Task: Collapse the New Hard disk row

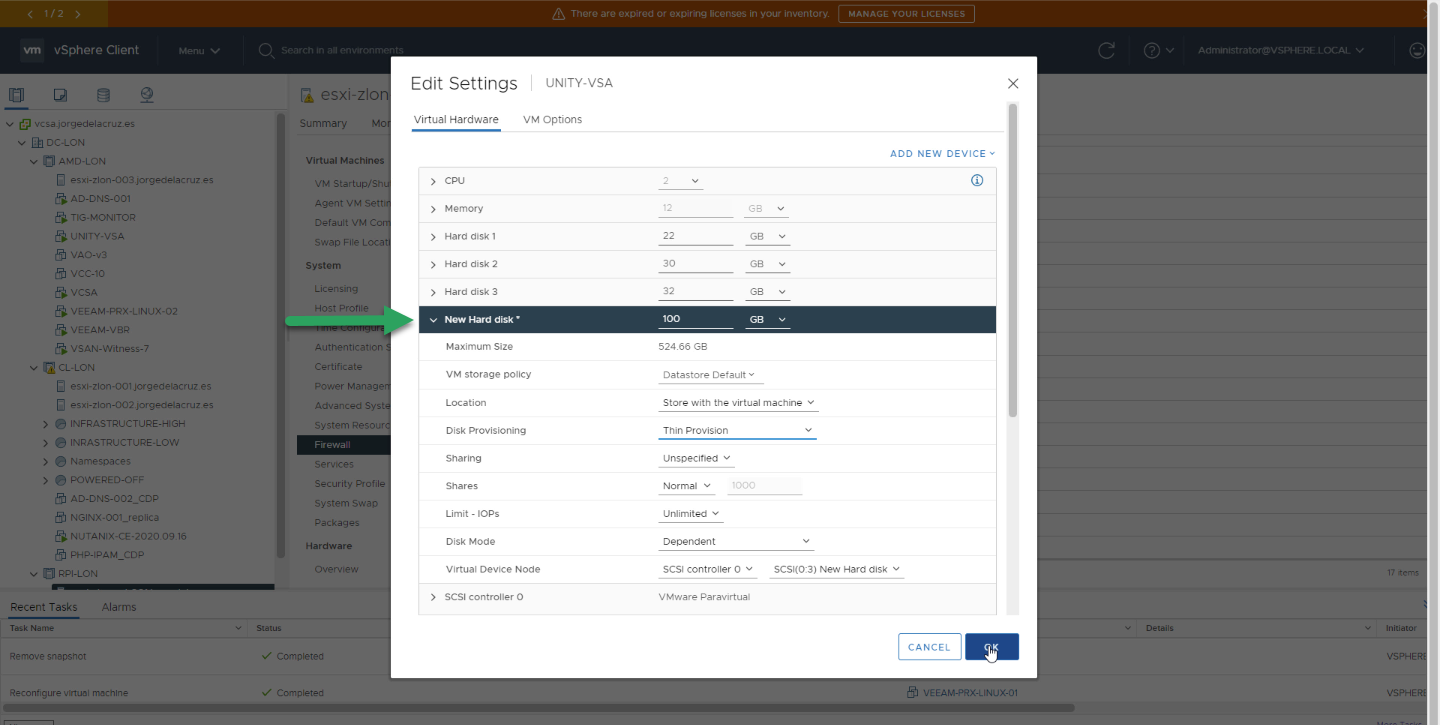Action: pyautogui.click(x=433, y=320)
